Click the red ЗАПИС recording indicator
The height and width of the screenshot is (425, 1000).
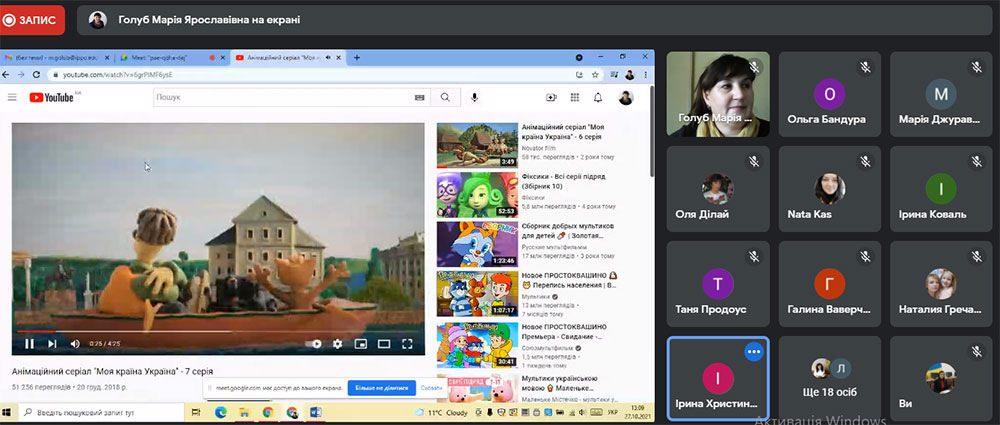click(31, 20)
